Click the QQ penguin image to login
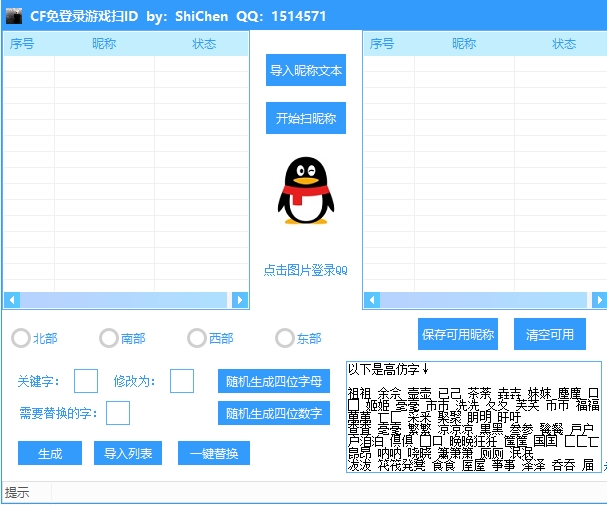 click(305, 190)
